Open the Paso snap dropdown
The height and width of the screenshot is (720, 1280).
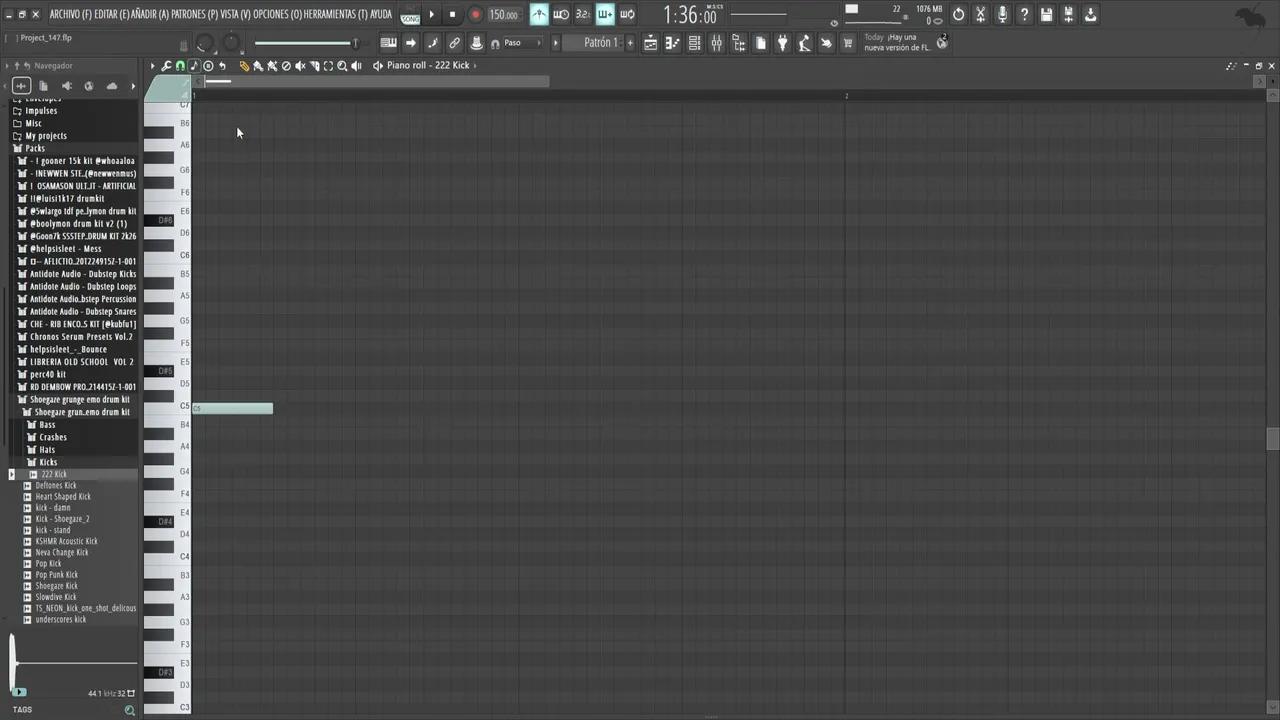coord(522,43)
